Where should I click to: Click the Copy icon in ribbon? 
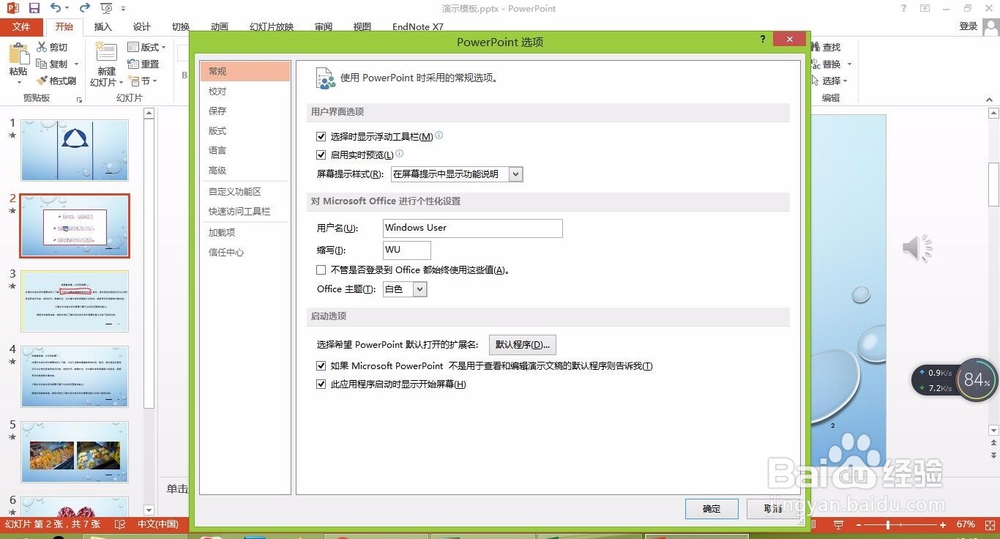point(42,64)
